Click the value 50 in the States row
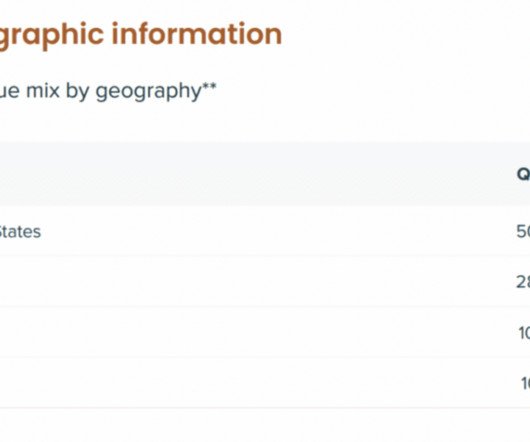530x442 pixels. (x=523, y=231)
